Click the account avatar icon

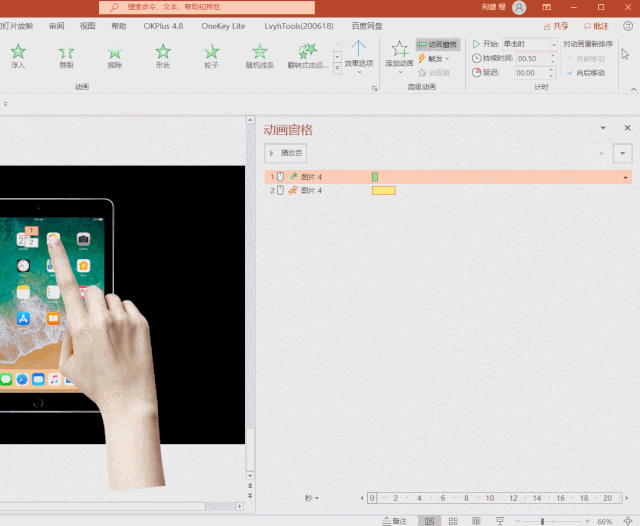click(519, 7)
